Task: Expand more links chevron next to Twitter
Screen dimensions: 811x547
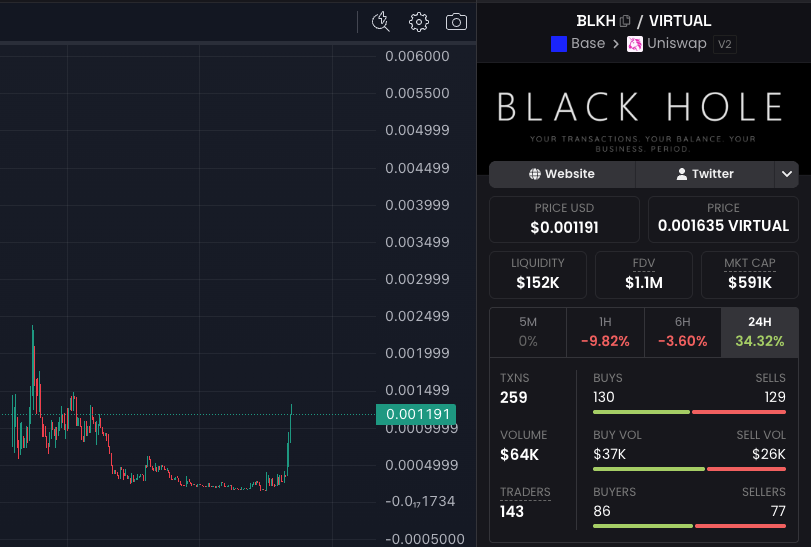Action: [x=787, y=174]
